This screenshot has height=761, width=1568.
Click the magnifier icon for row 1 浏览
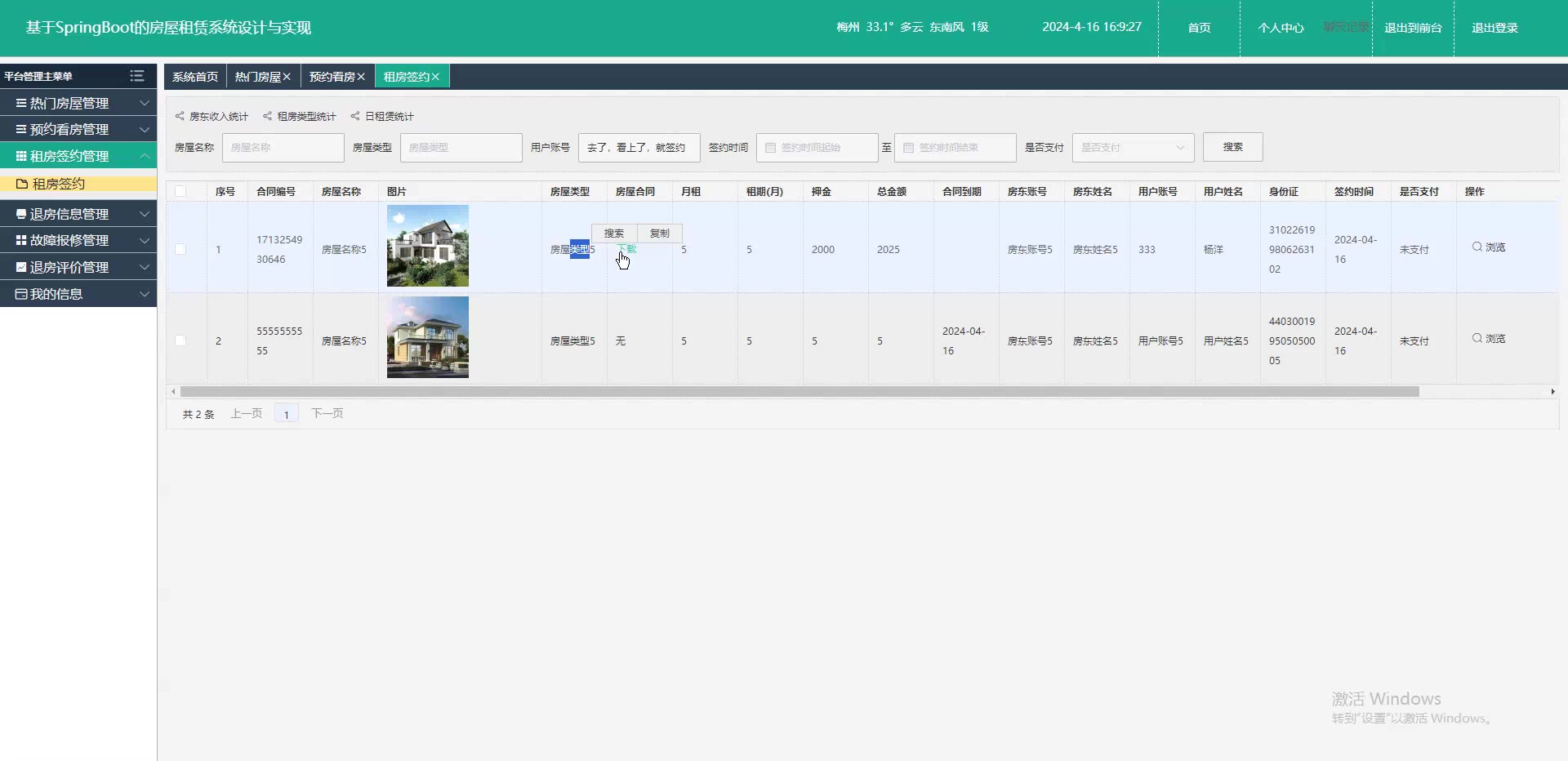tap(1477, 247)
